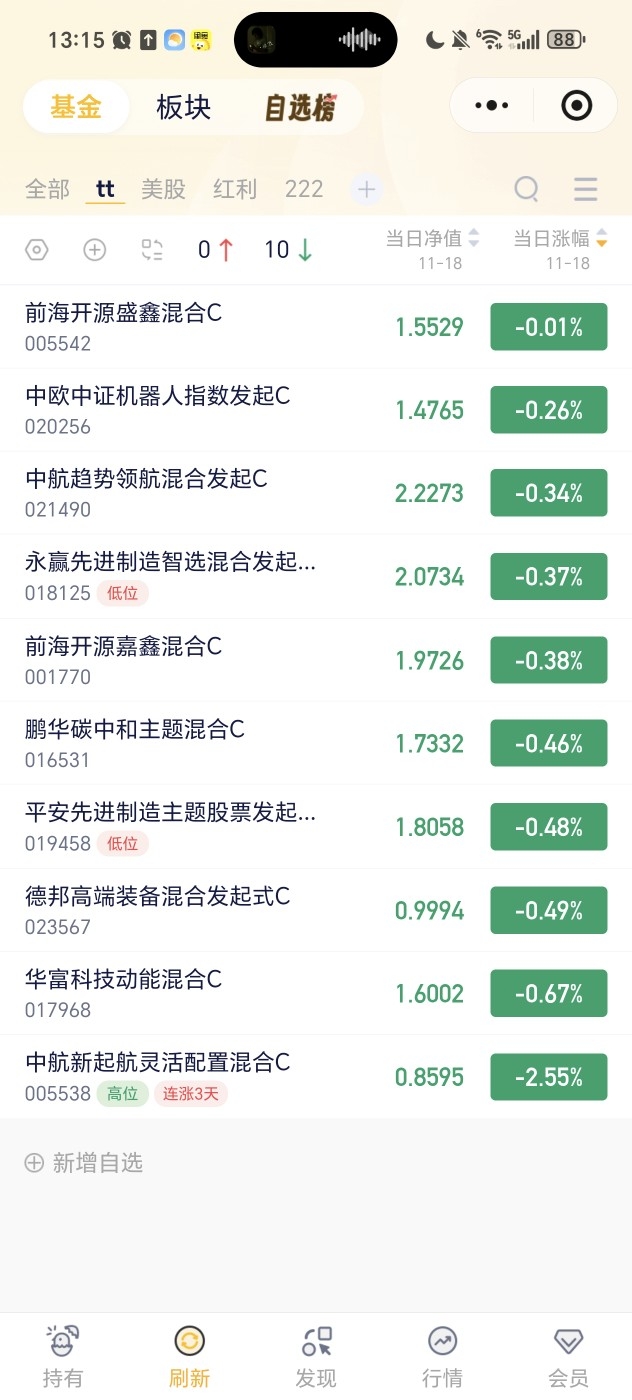Open the 持有 holdings icon
The width and height of the screenshot is (632, 1400).
click(63, 1341)
